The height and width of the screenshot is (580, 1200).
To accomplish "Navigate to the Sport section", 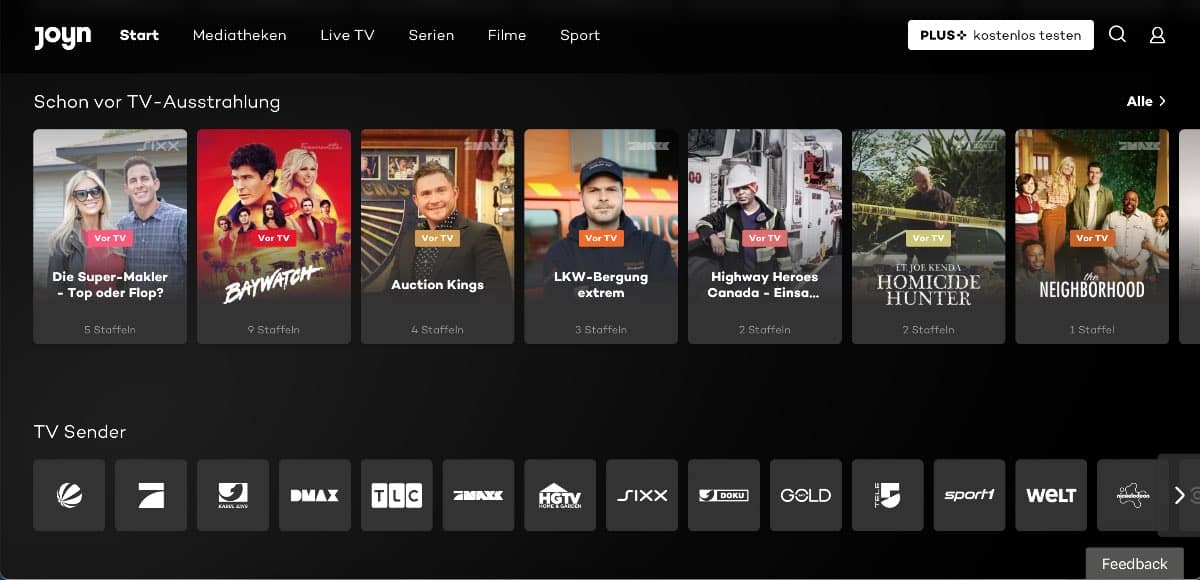I will (x=580, y=35).
